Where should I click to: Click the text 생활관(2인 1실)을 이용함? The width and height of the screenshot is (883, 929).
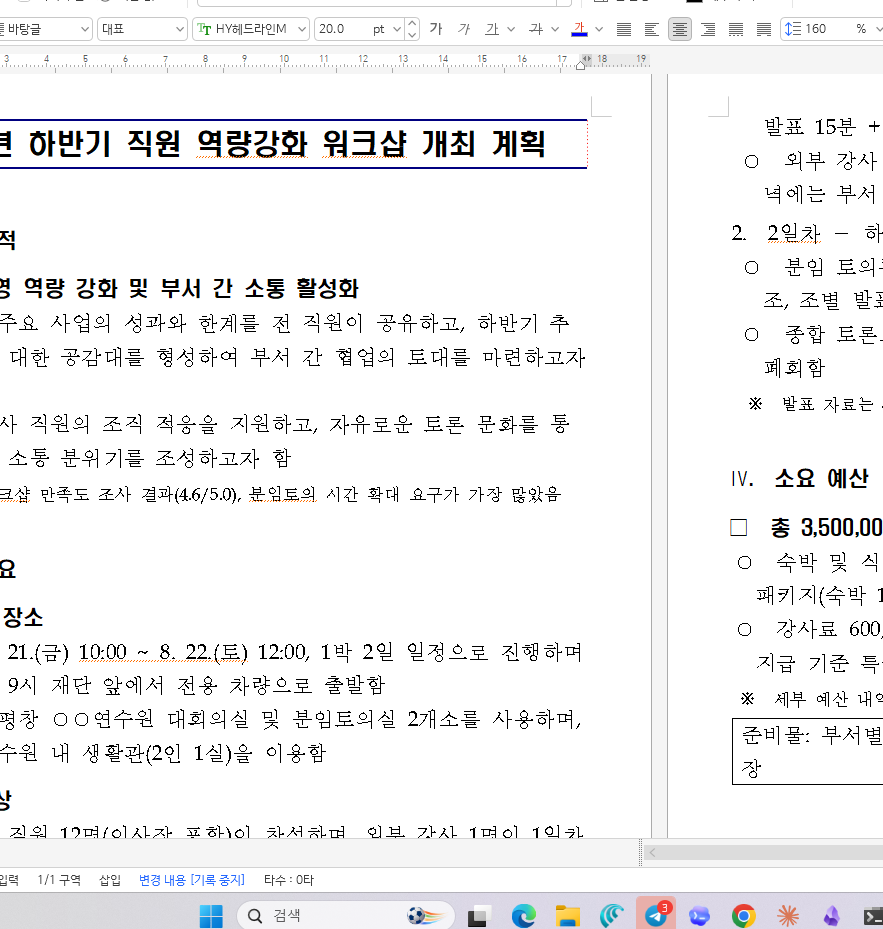pyautogui.click(x=204, y=753)
